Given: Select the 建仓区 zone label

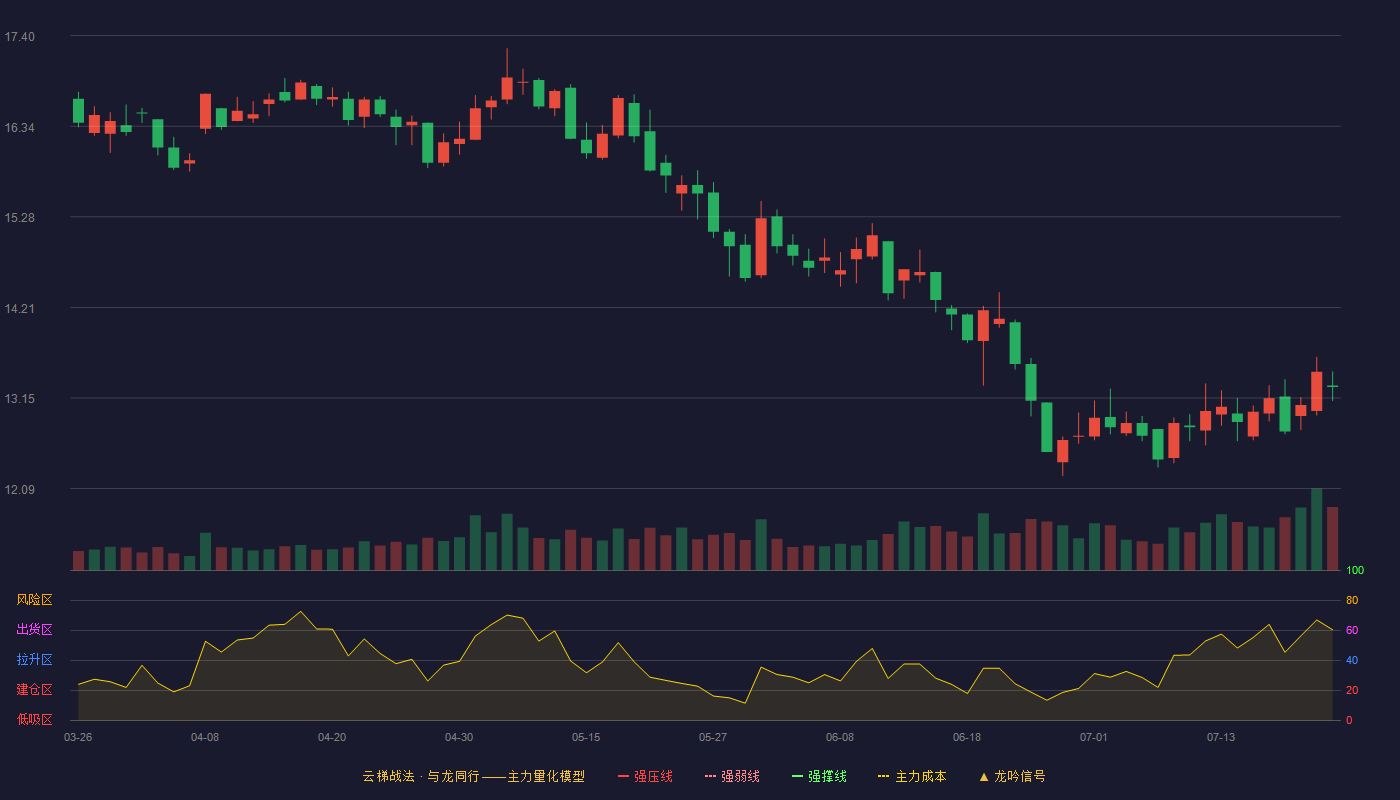Looking at the screenshot, I should (x=34, y=690).
